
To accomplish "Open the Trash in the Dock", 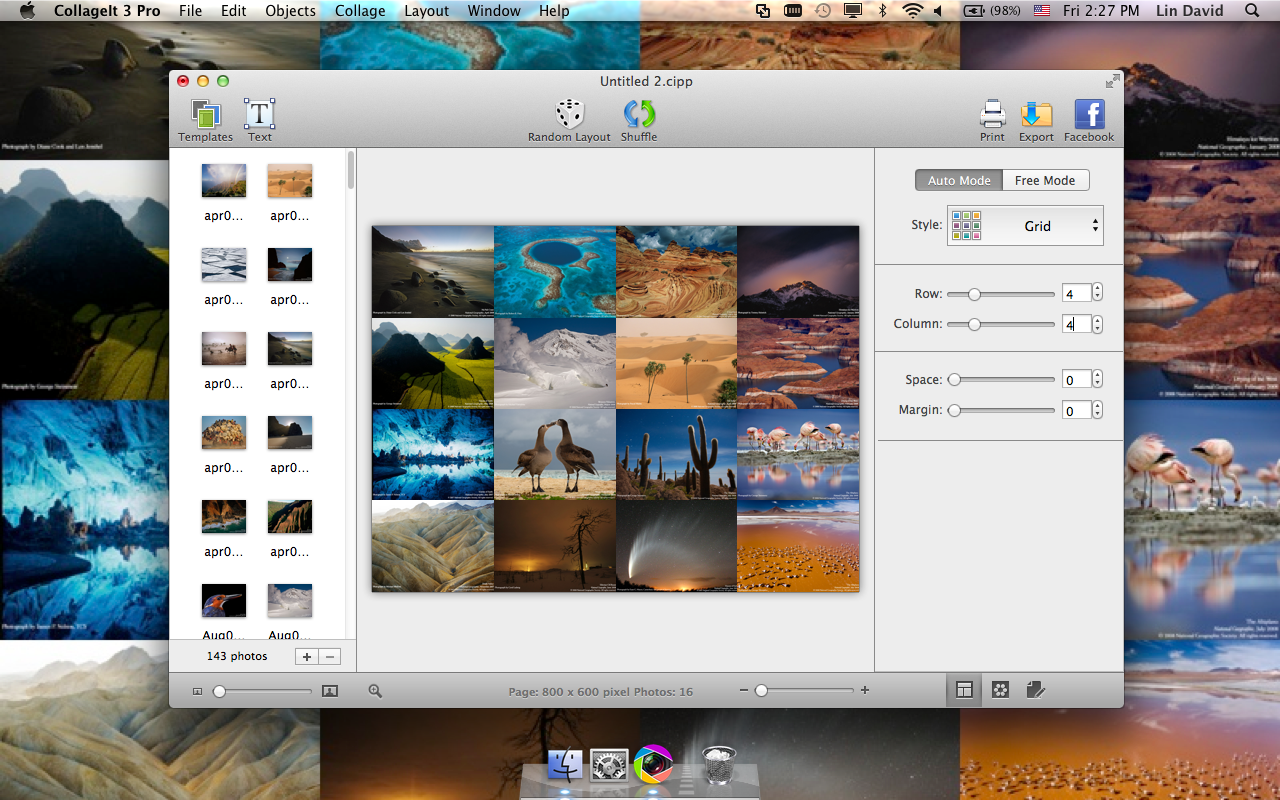I will (x=718, y=765).
